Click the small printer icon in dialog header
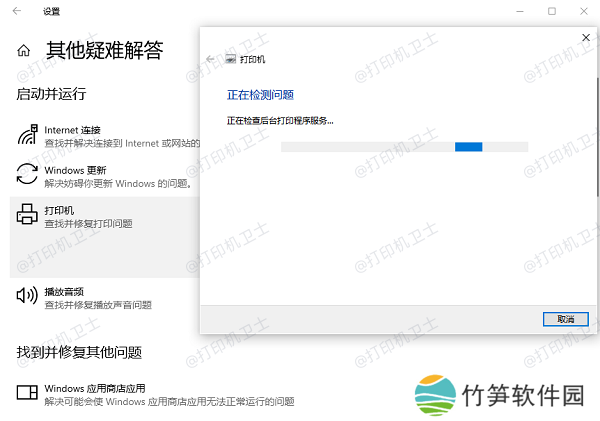600x421 pixels. [231, 60]
